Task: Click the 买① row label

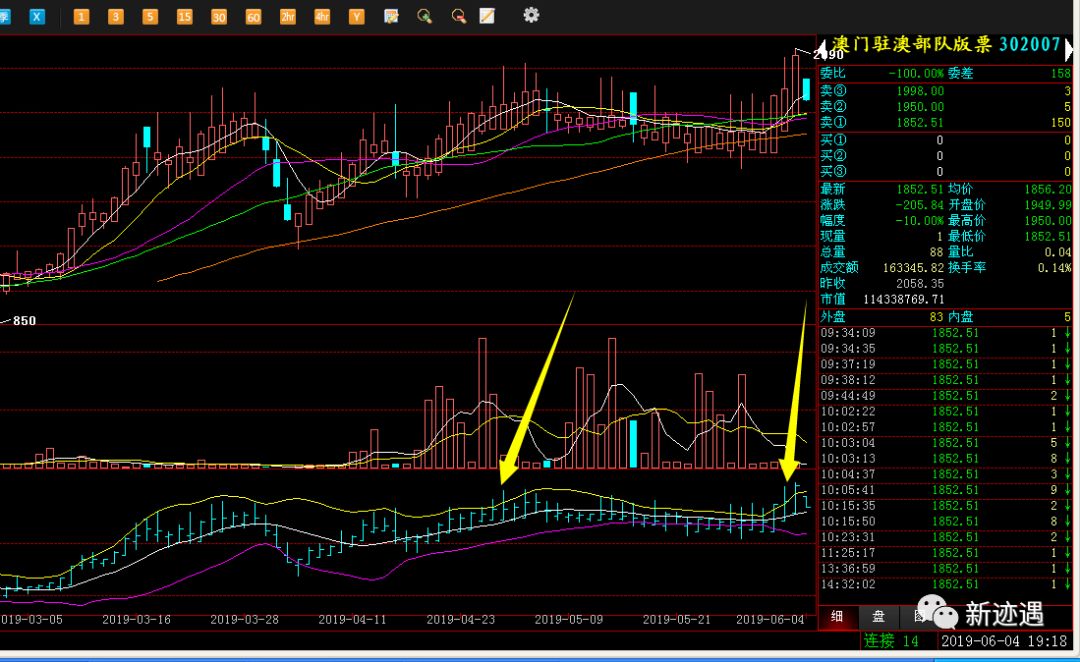Action: [x=833, y=140]
